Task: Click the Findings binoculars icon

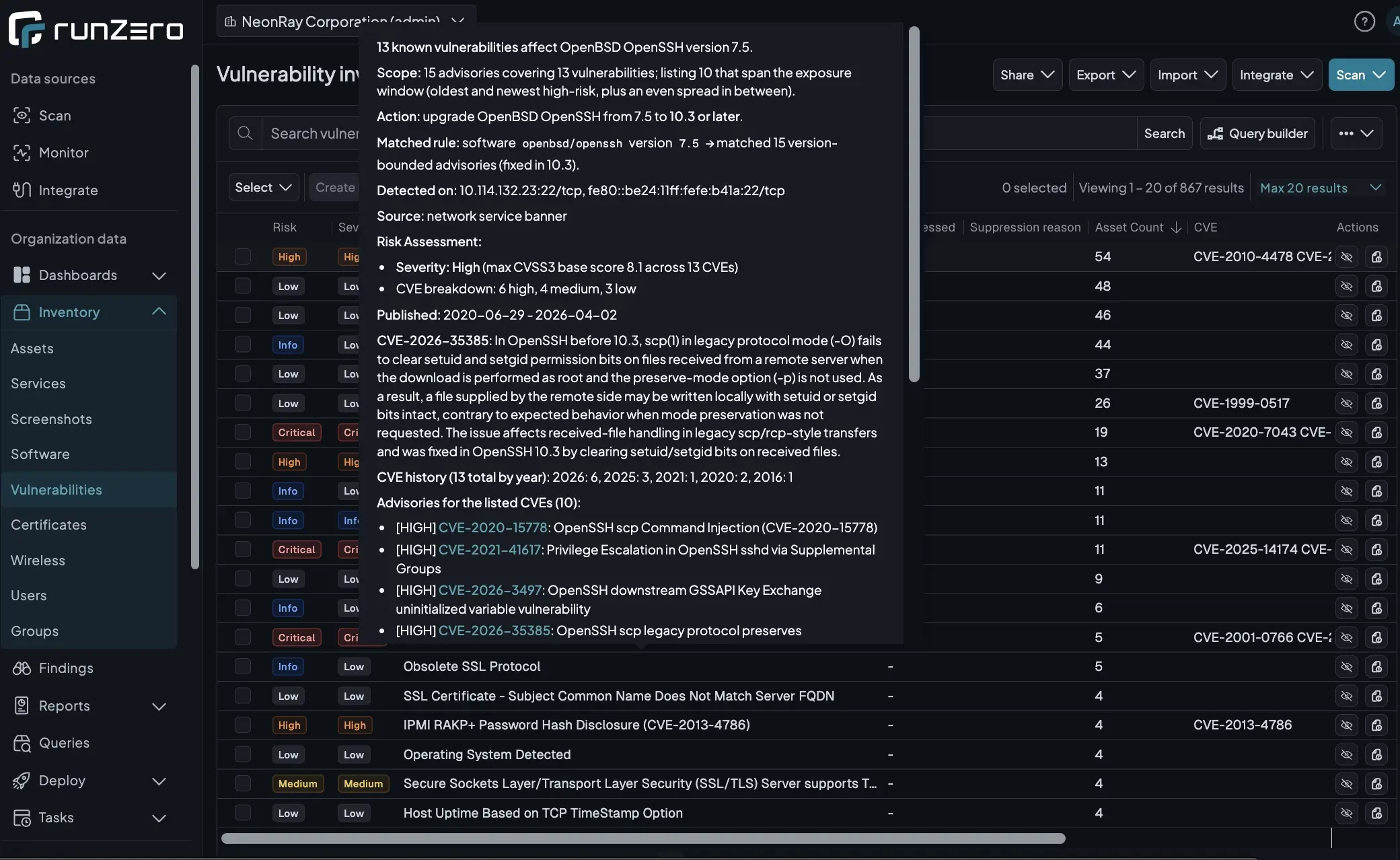Action: coord(22,668)
